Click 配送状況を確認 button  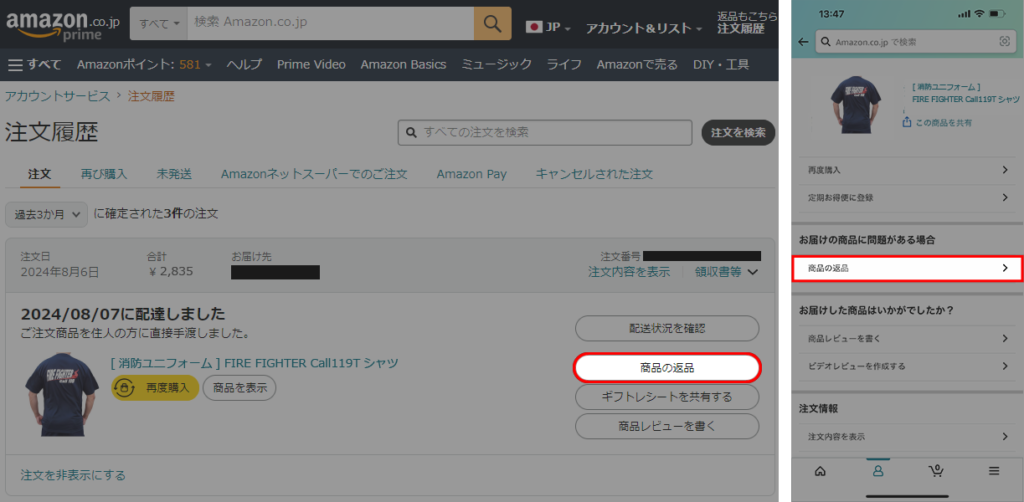click(x=667, y=328)
